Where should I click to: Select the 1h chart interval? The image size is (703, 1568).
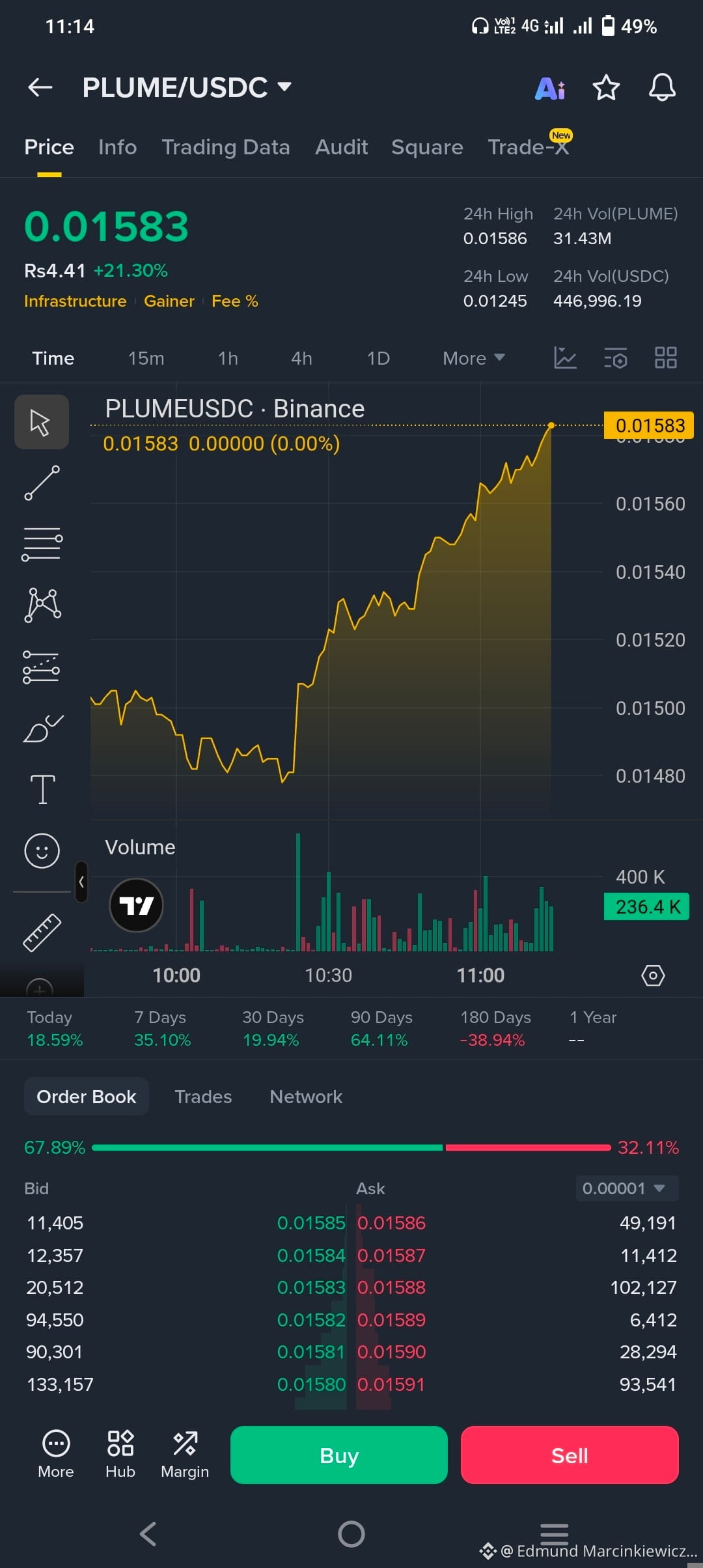point(228,358)
